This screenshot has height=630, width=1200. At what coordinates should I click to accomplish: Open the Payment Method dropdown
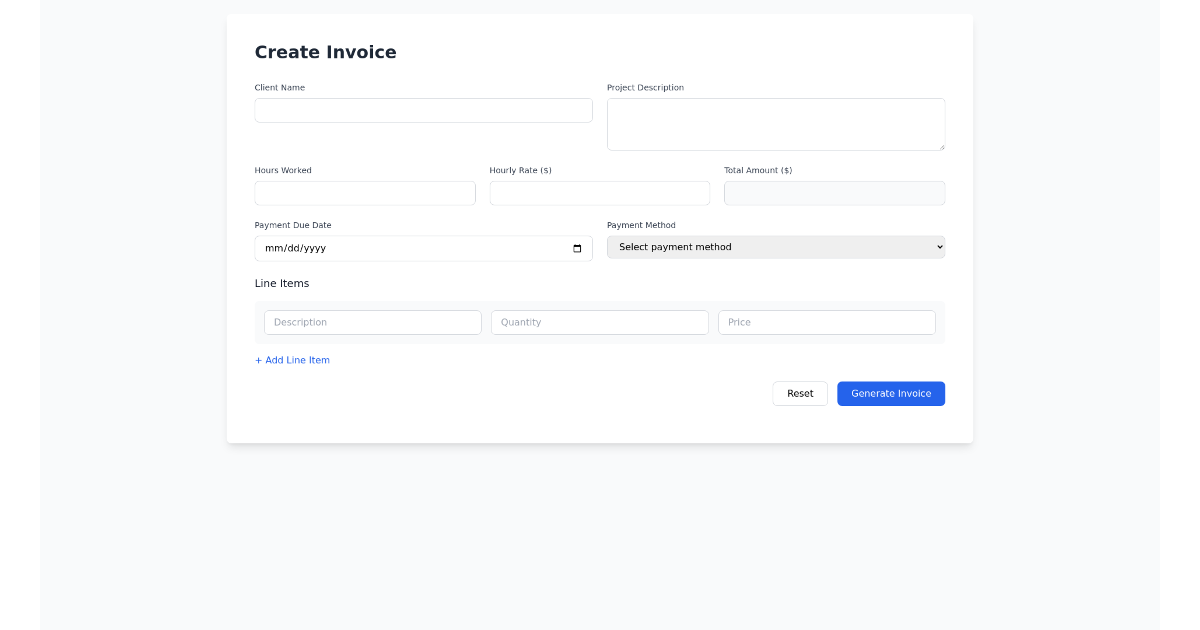click(x=775, y=247)
